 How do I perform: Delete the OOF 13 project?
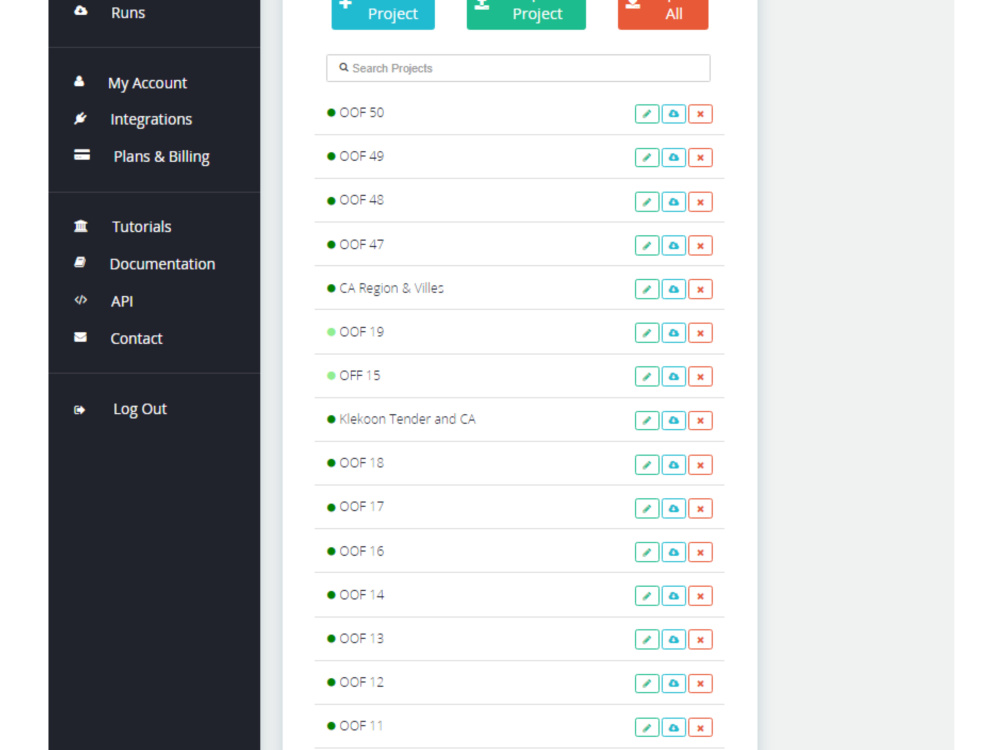pyautogui.click(x=700, y=640)
